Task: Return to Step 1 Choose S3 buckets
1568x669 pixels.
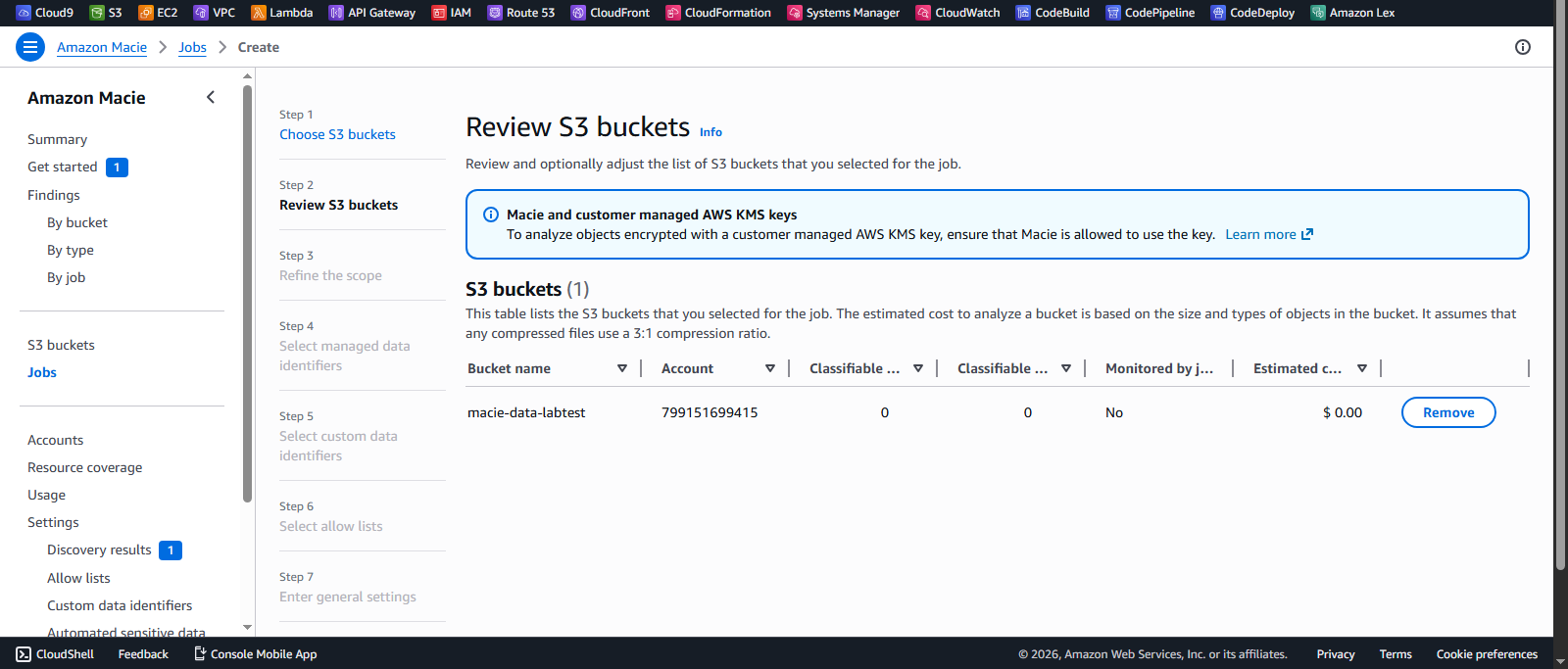Action: point(337,134)
